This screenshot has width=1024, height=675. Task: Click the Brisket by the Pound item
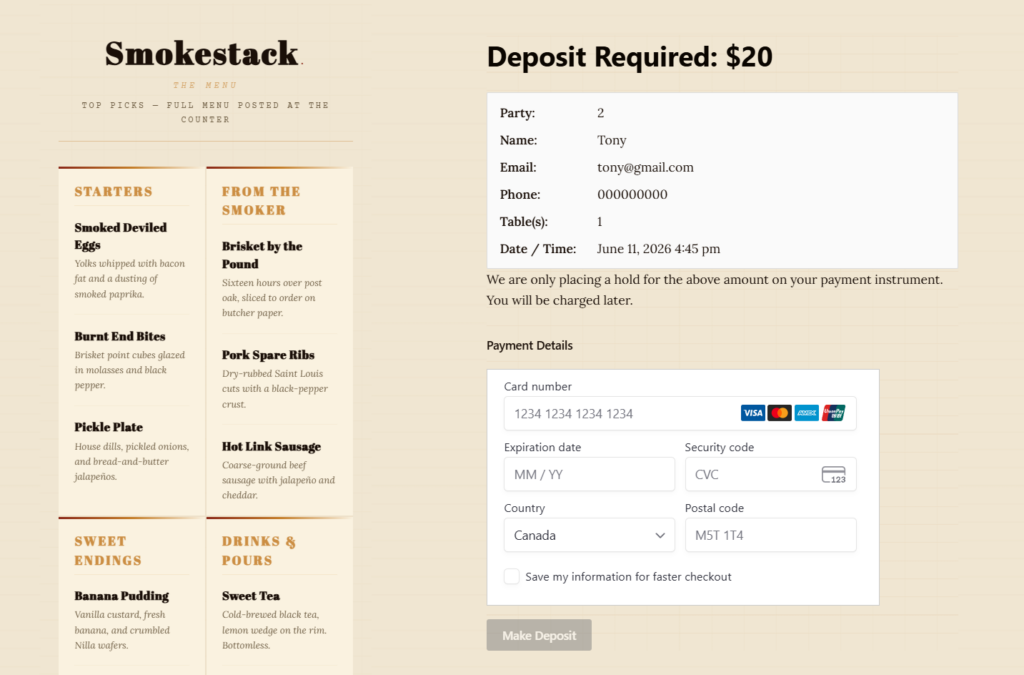coord(262,255)
